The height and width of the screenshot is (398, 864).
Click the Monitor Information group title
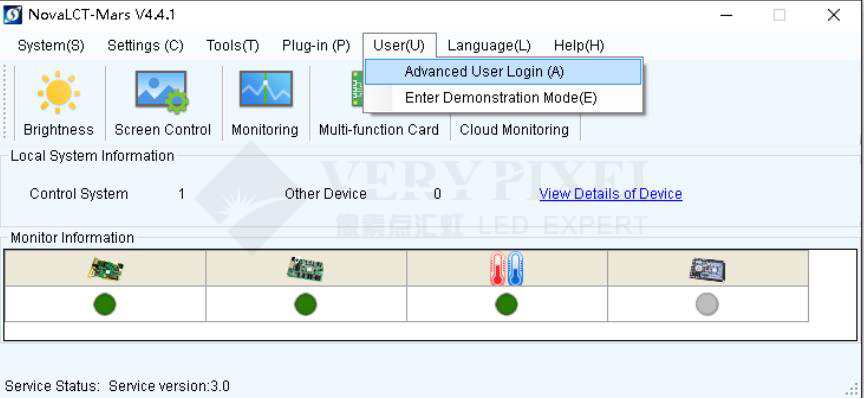(72, 238)
